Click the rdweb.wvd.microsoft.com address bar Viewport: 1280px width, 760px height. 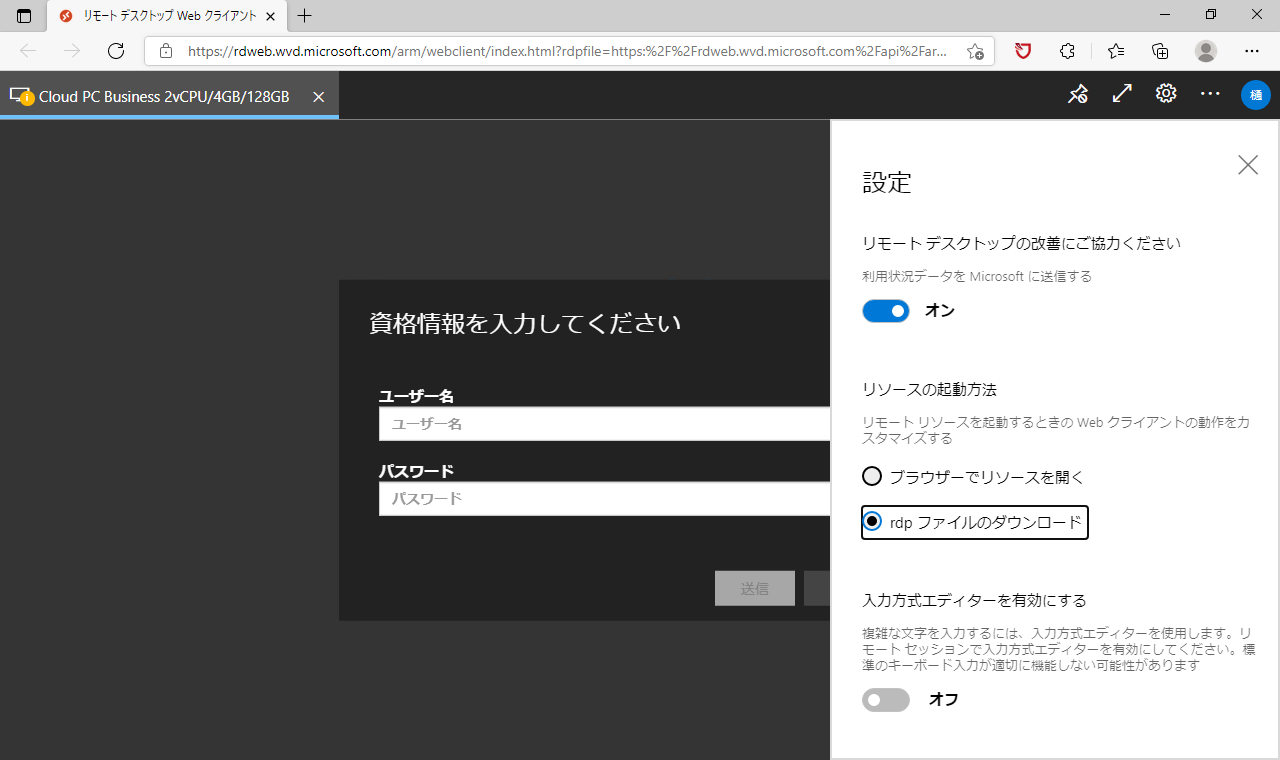pos(570,51)
